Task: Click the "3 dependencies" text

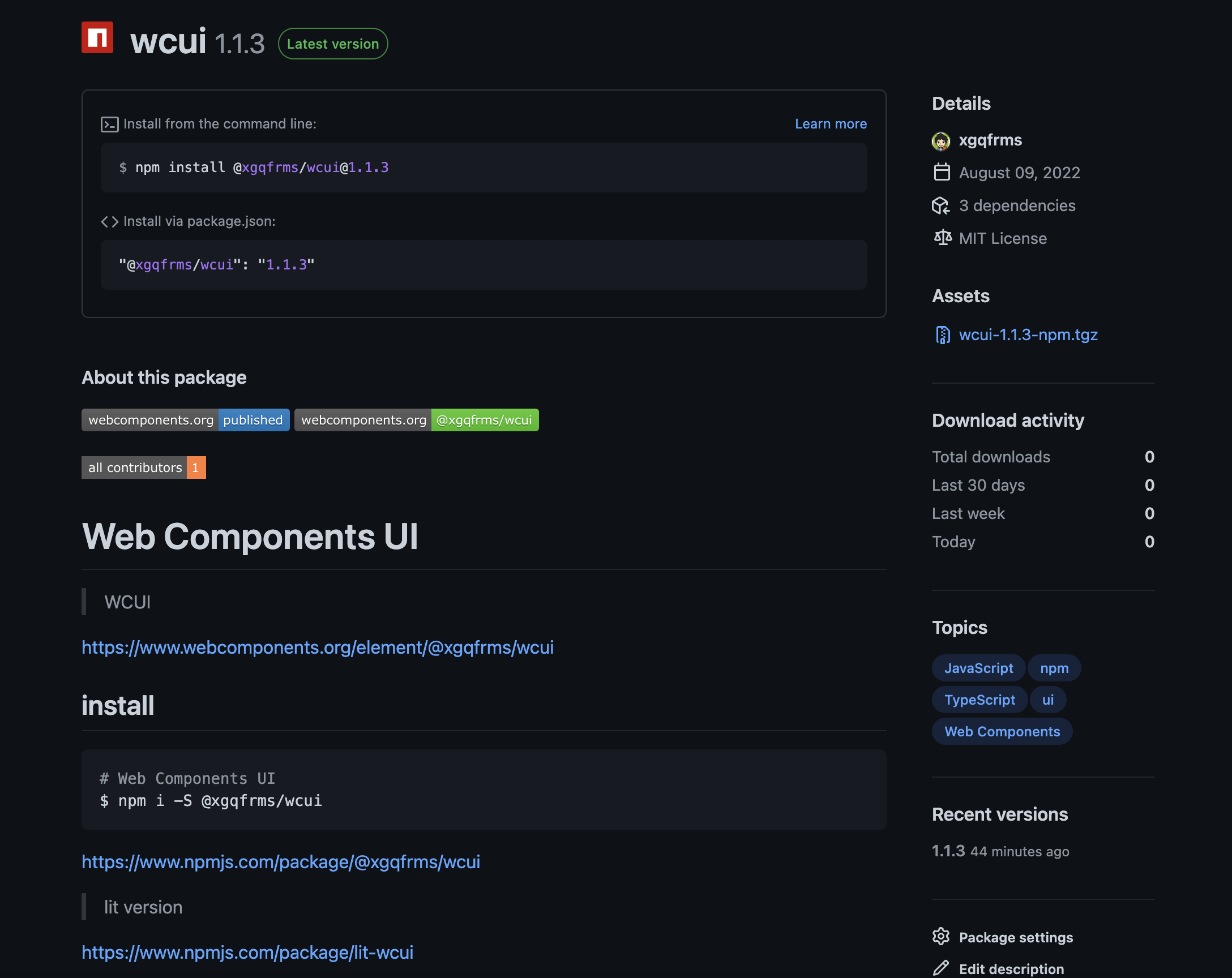Action: pyautogui.click(x=1017, y=205)
